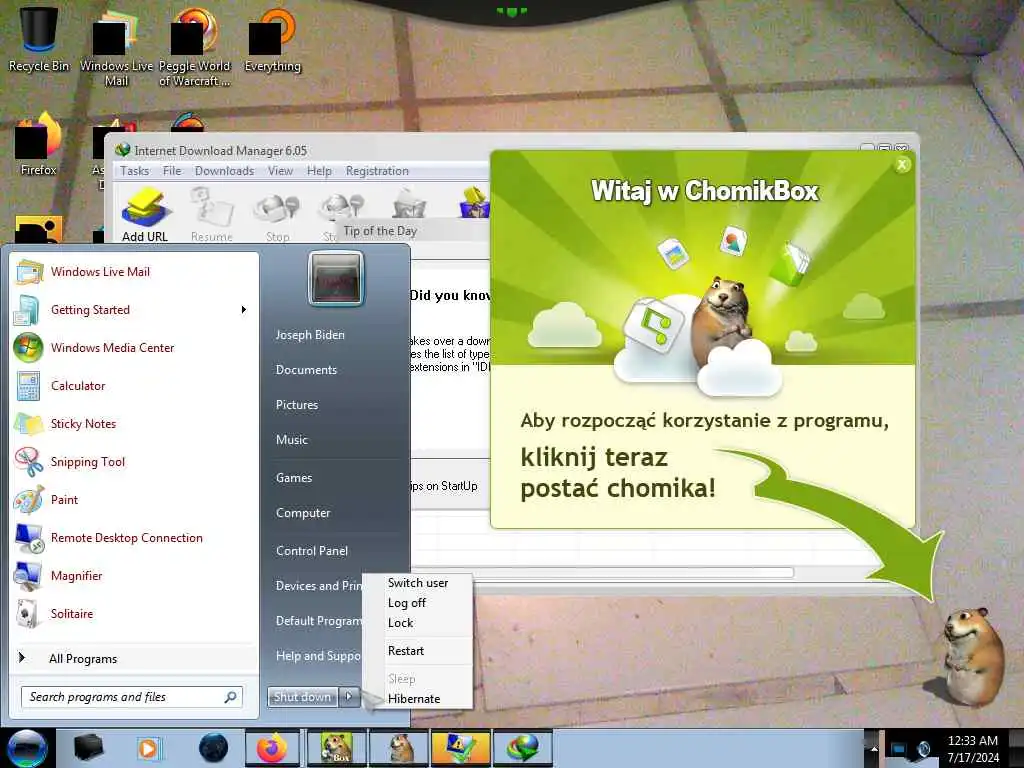1024x768 pixels.
Task: Select Log off from power menu
Action: pyautogui.click(x=418, y=603)
